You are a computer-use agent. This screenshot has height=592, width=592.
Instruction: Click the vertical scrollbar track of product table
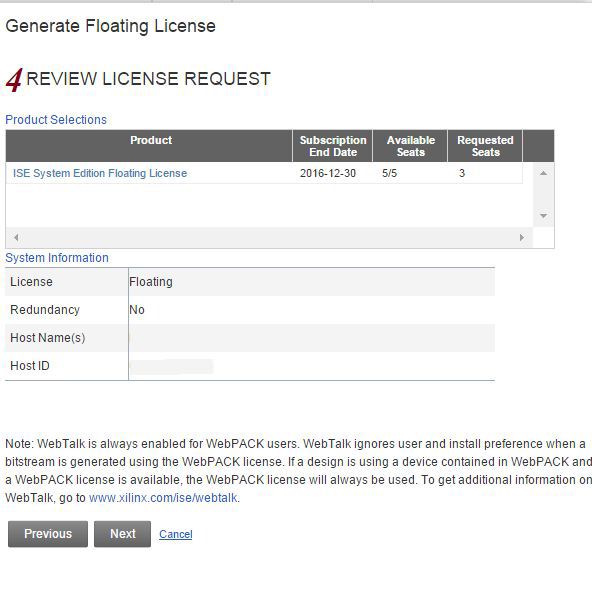tap(543, 194)
